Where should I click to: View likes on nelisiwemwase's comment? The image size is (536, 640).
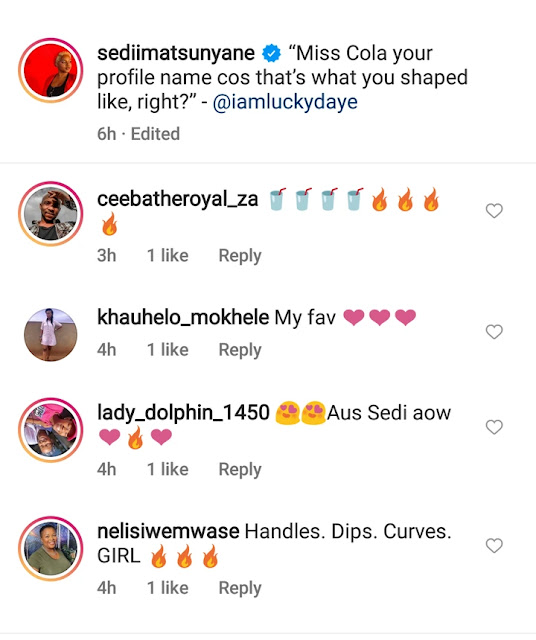[168, 588]
